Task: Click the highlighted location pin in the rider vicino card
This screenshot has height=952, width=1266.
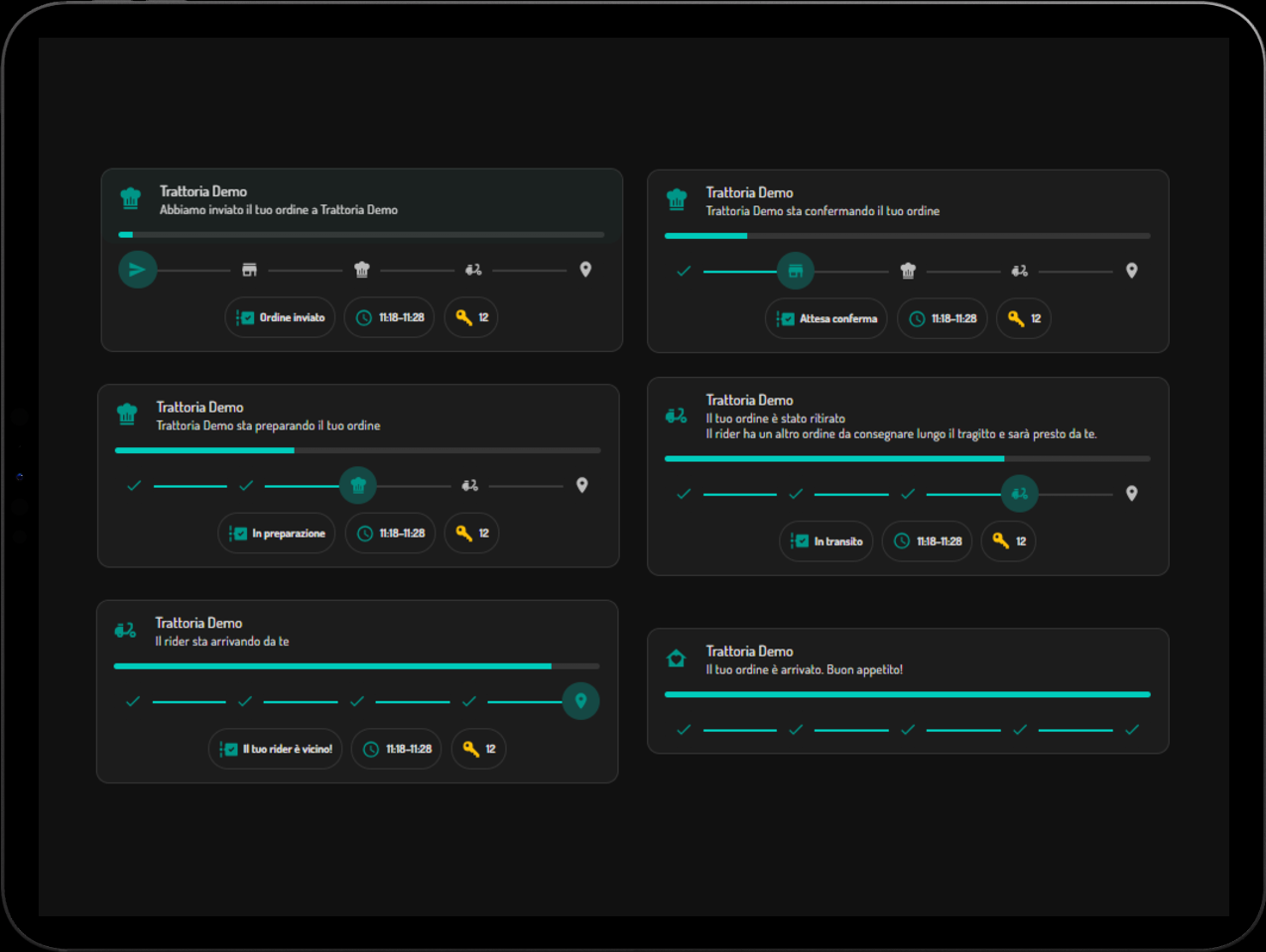Action: [x=580, y=701]
